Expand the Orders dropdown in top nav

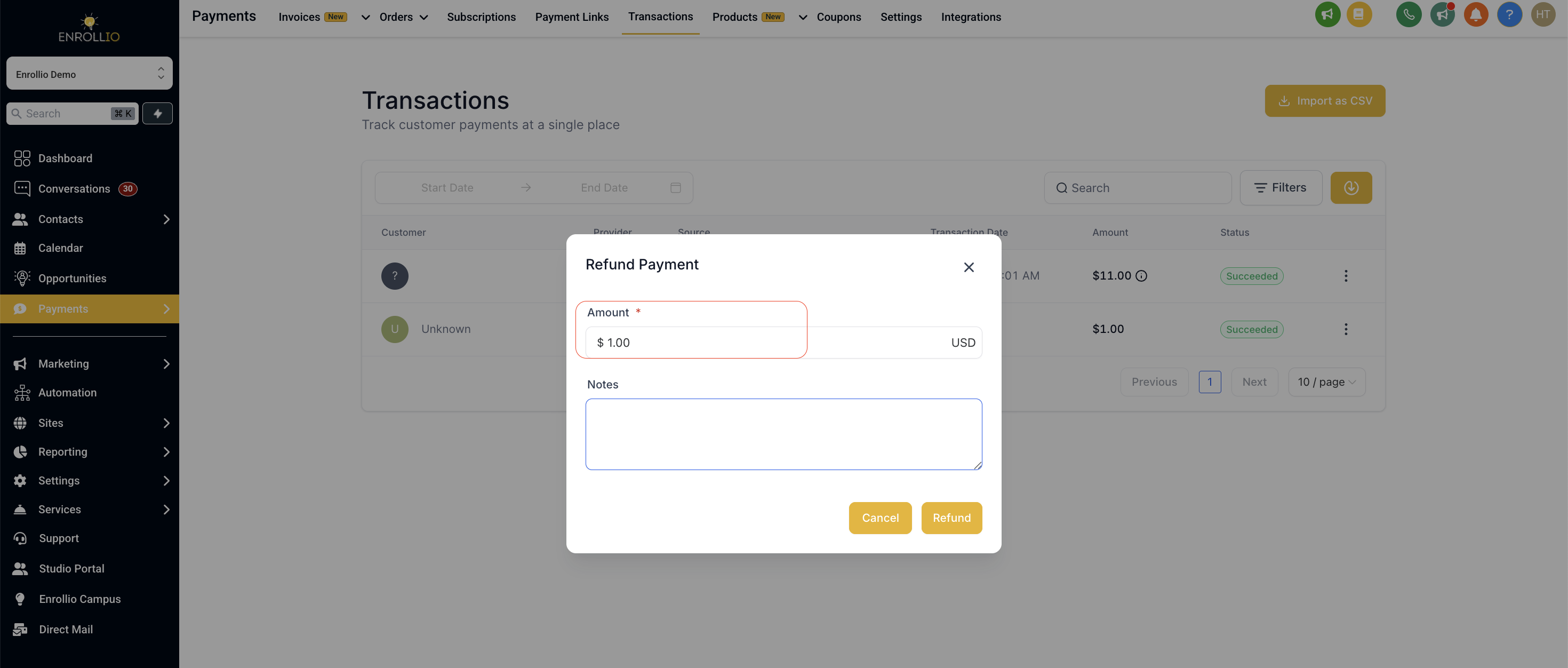point(403,17)
